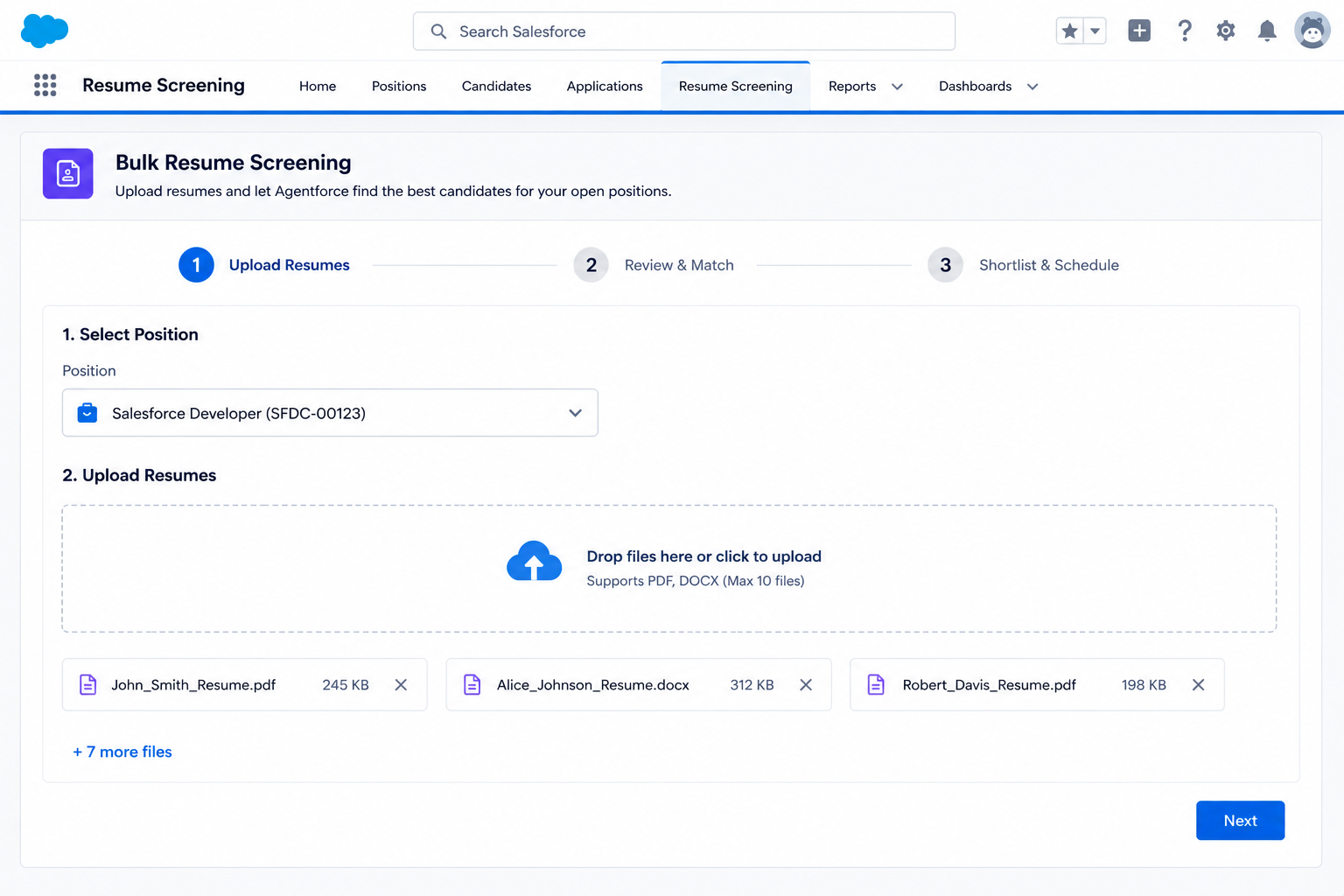Click the Robert_Davis_Resume.pdf file name
Viewport: 1344px width, 896px height.
point(990,685)
